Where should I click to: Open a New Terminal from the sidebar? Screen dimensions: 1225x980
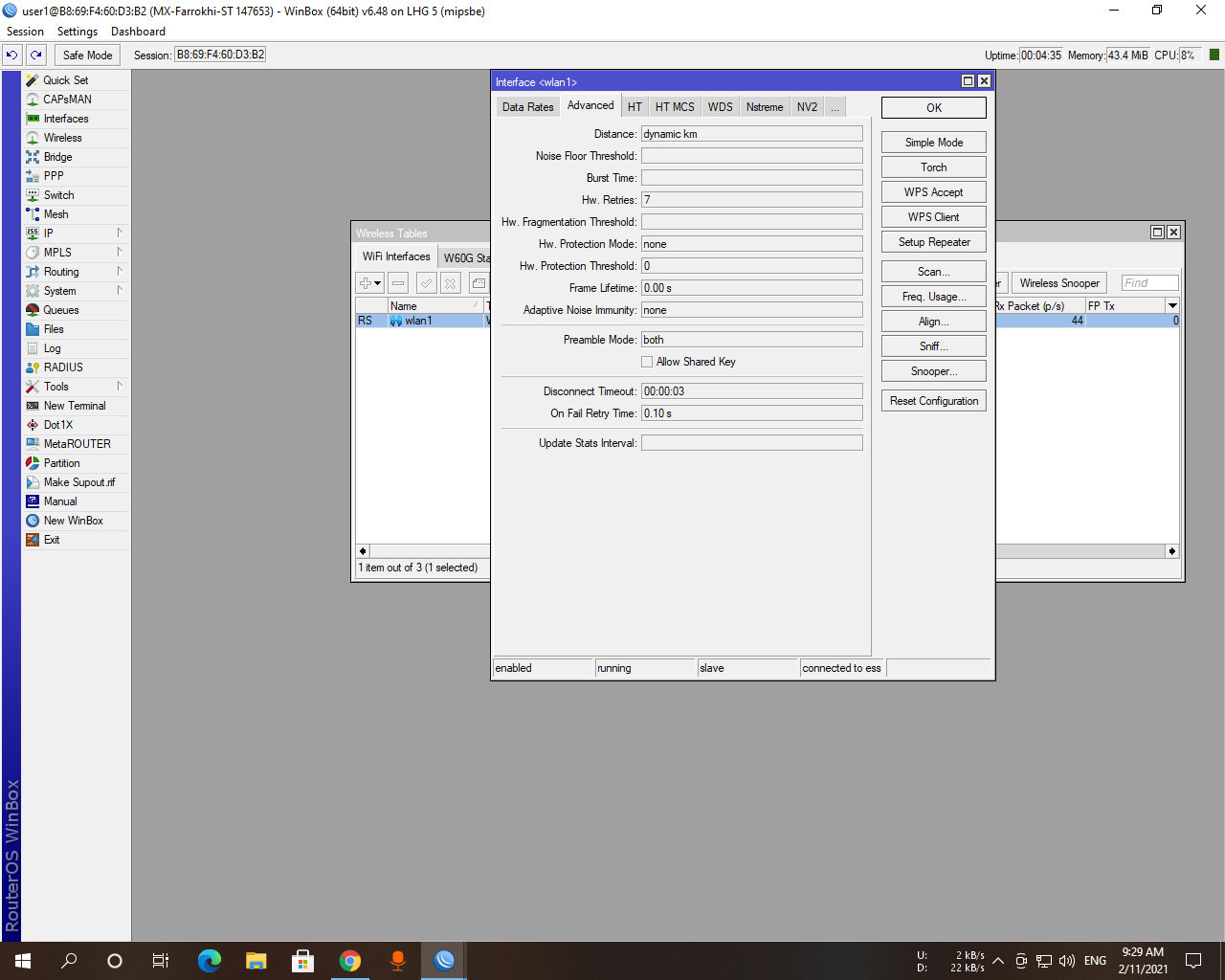(75, 406)
